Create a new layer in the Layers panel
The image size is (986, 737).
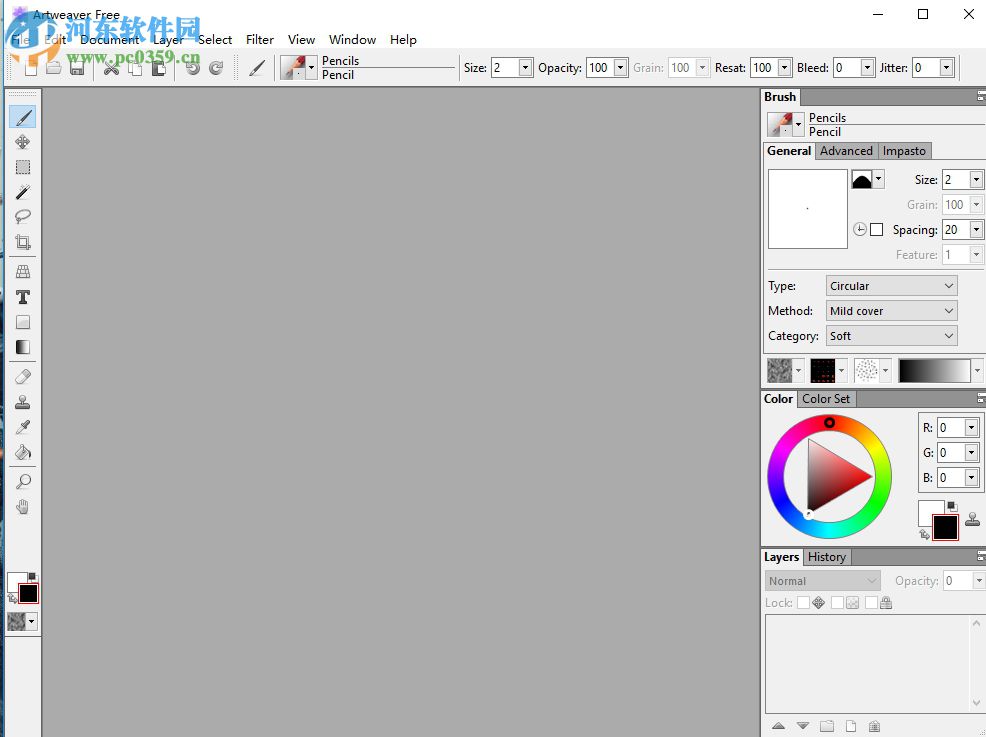pos(851,726)
